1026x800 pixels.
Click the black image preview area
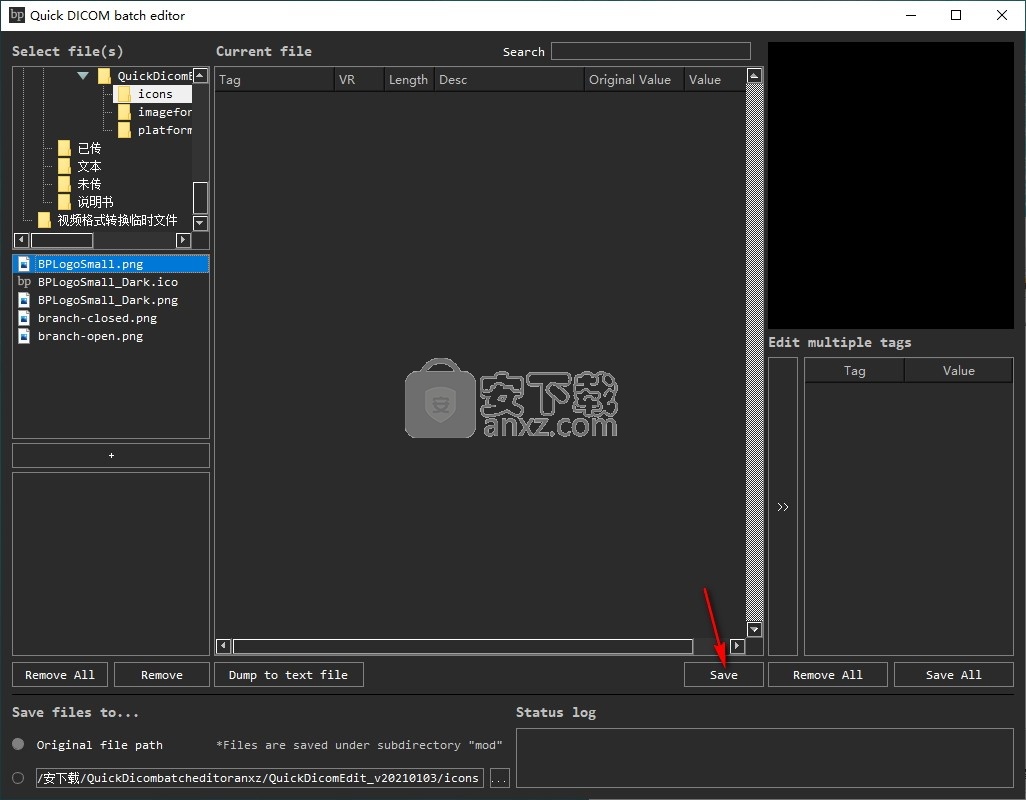891,186
